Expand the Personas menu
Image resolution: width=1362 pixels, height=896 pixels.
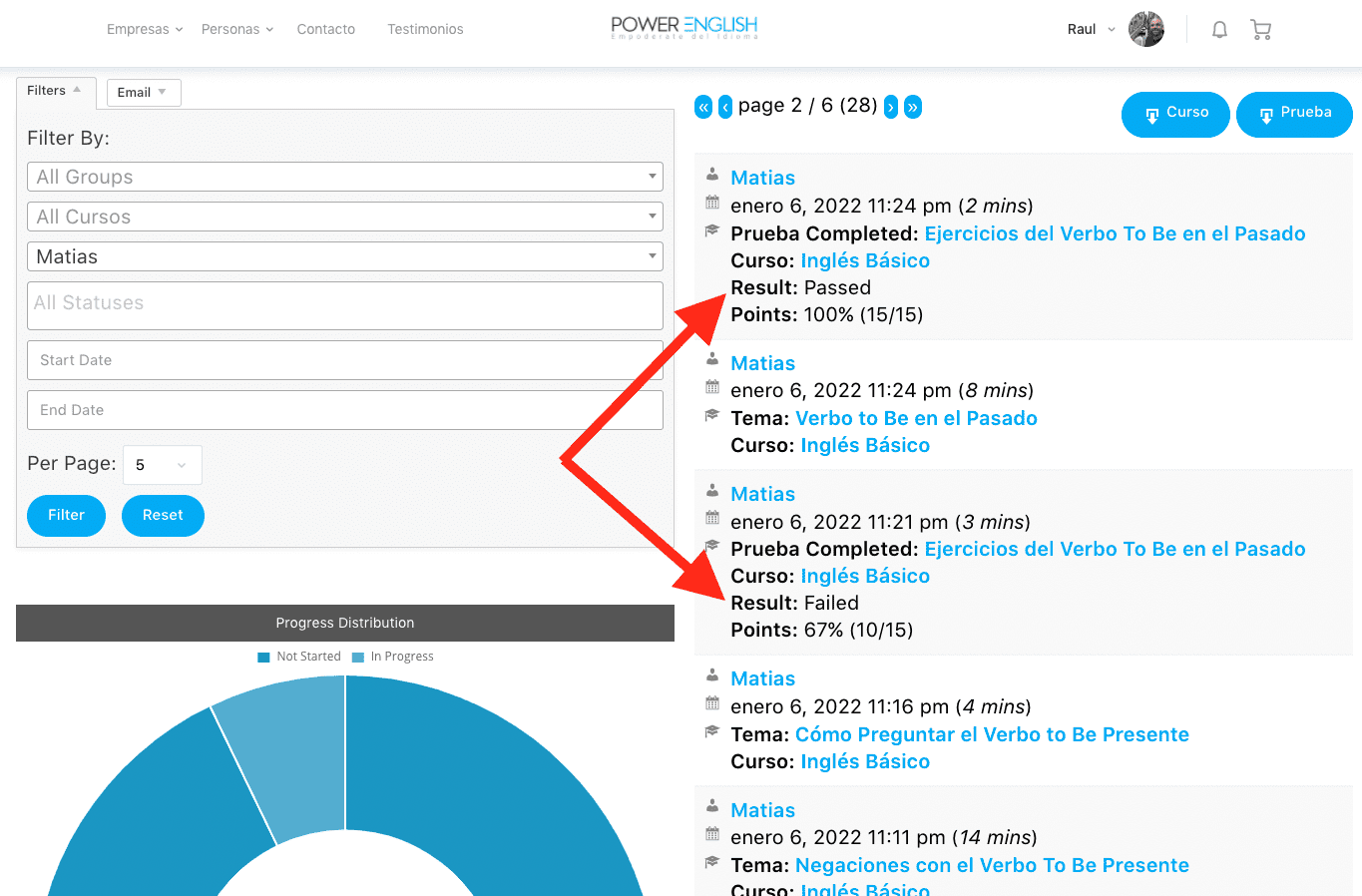(237, 29)
